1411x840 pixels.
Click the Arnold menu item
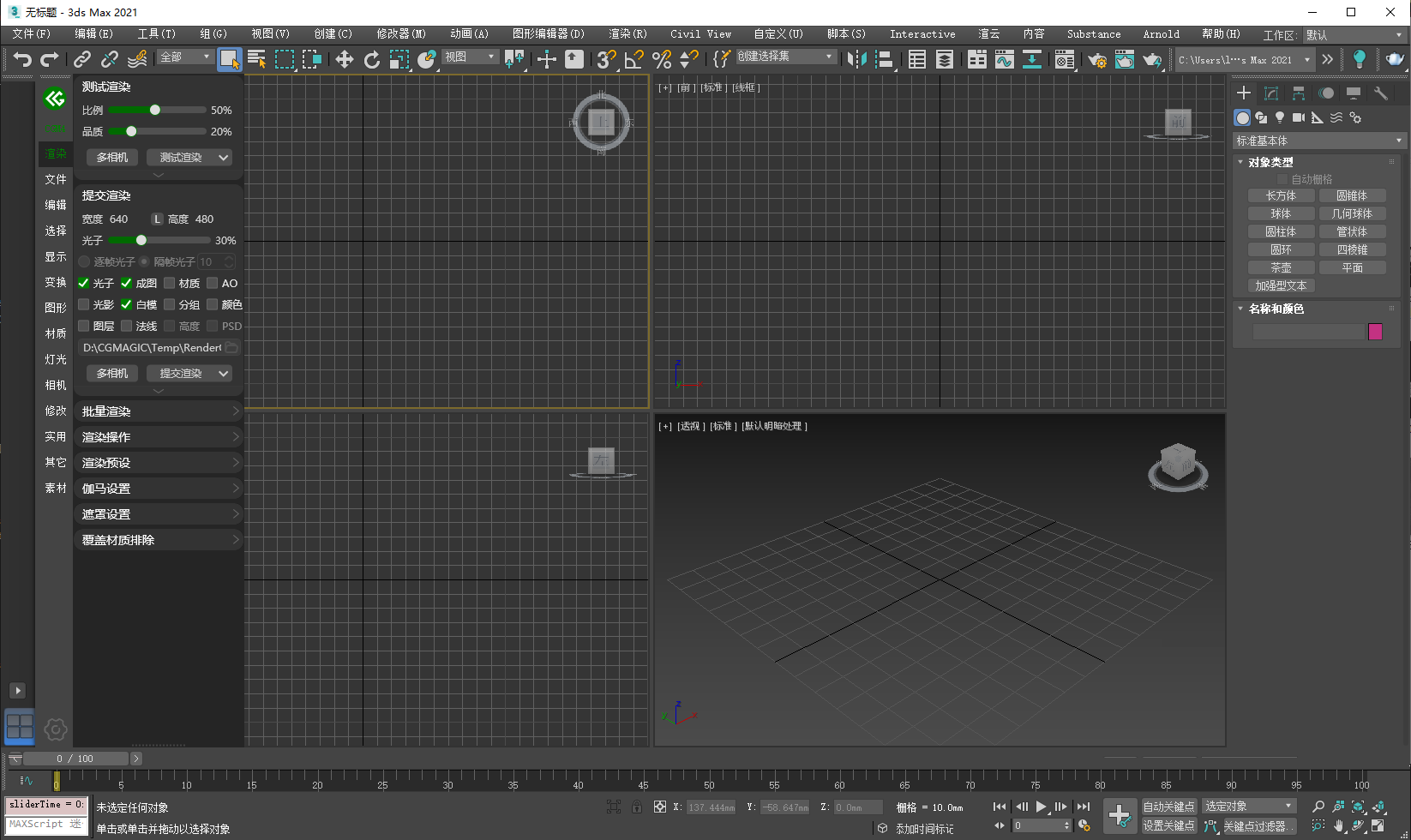1162,34
